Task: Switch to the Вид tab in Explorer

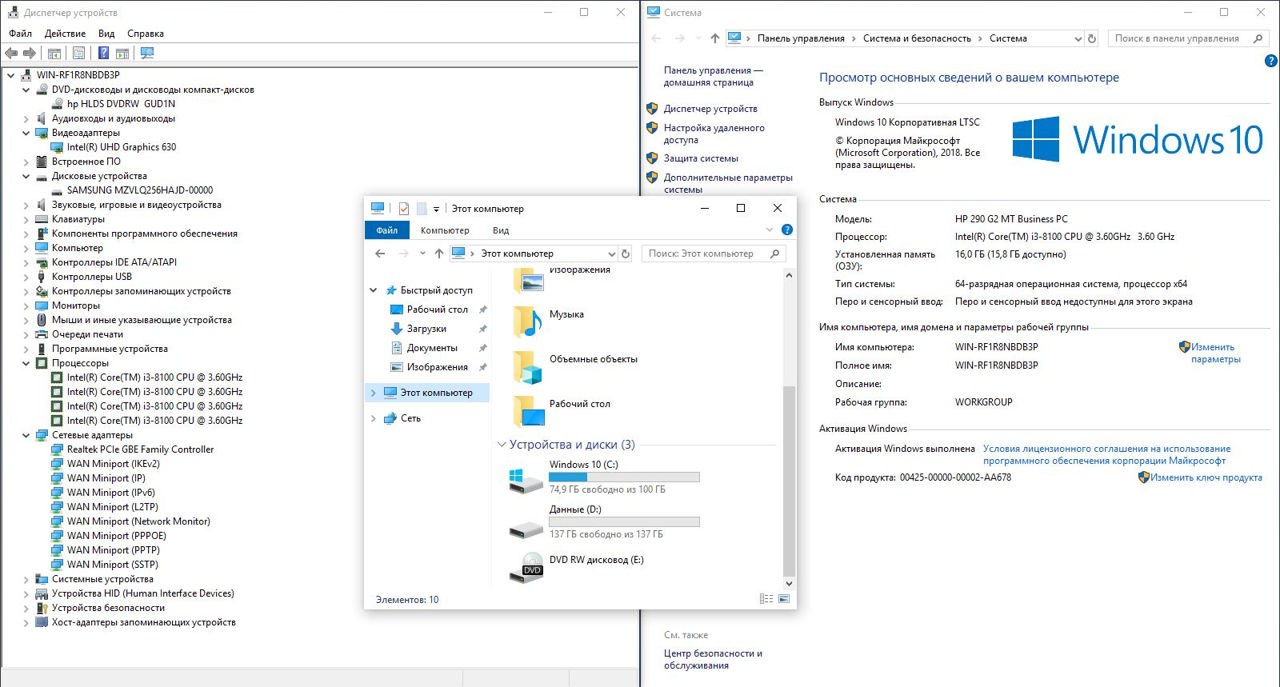Action: (x=500, y=230)
